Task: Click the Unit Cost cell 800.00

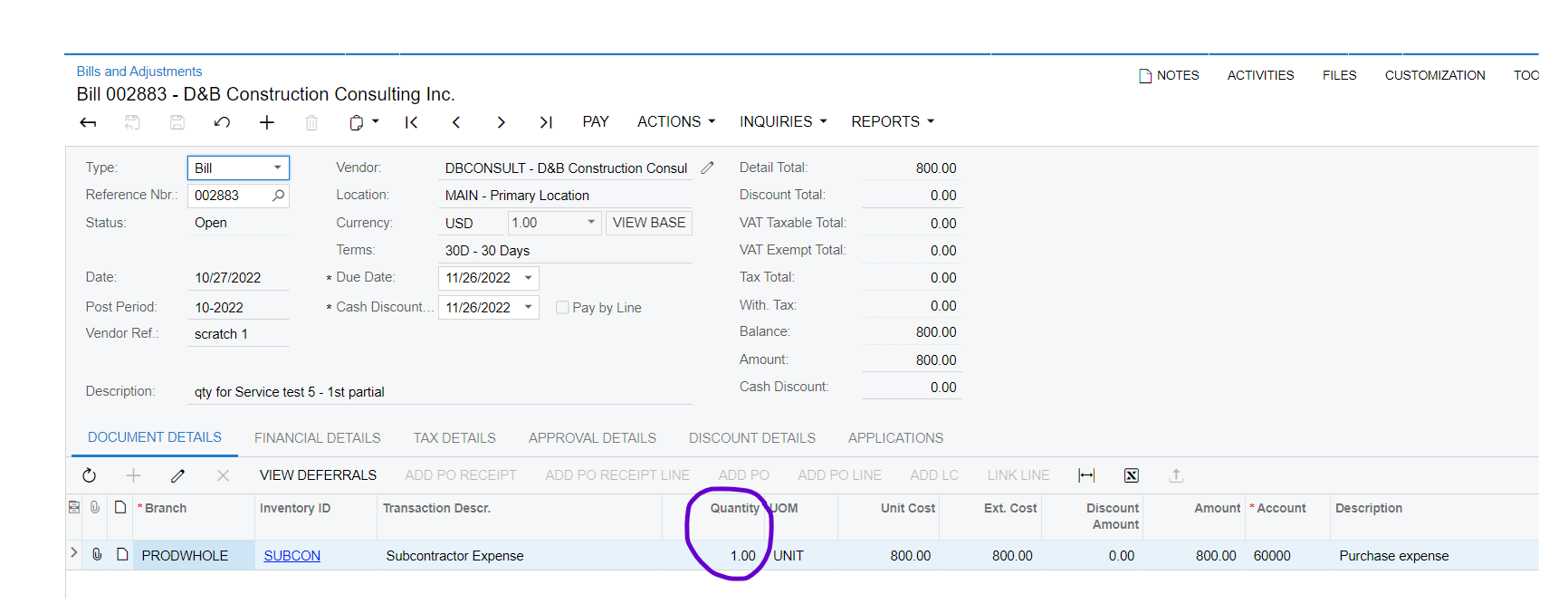Action: click(887, 555)
